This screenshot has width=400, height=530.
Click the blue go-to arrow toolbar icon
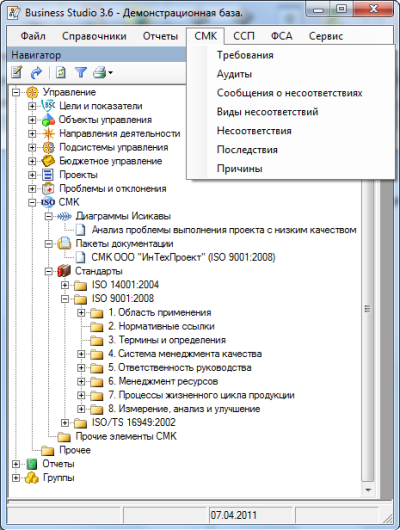click(x=36, y=72)
